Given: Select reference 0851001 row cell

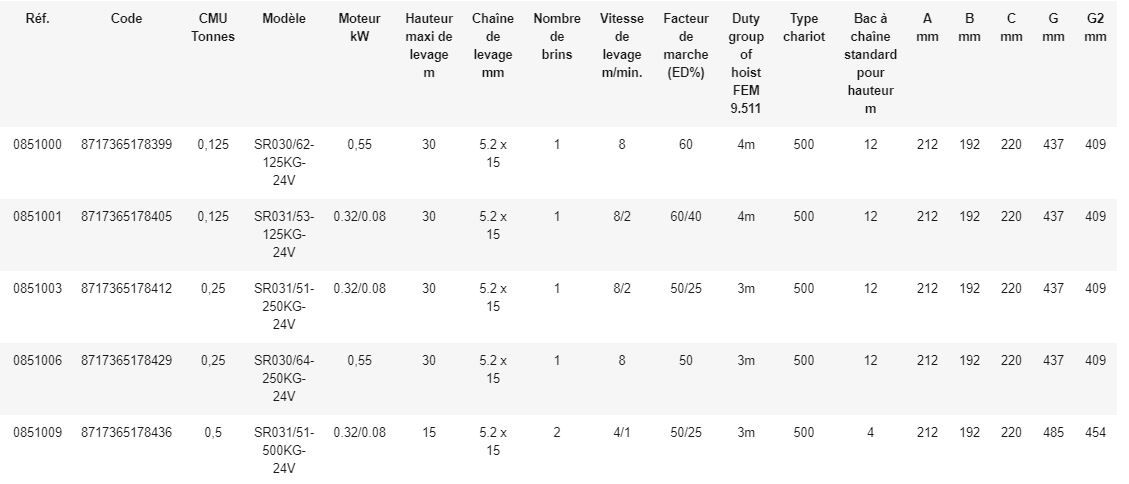Looking at the screenshot, I should click(x=38, y=217).
